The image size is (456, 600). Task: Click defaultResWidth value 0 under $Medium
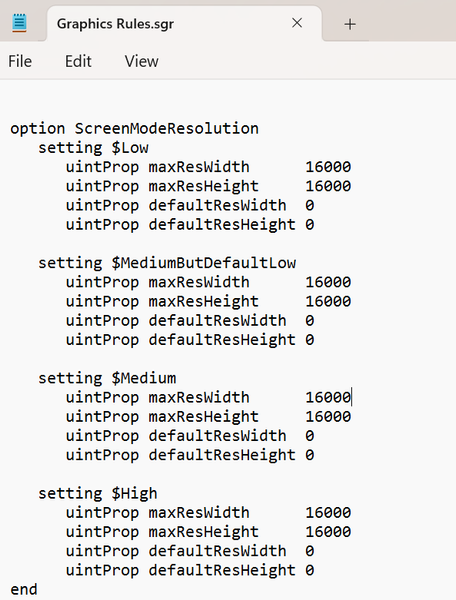[x=309, y=436]
